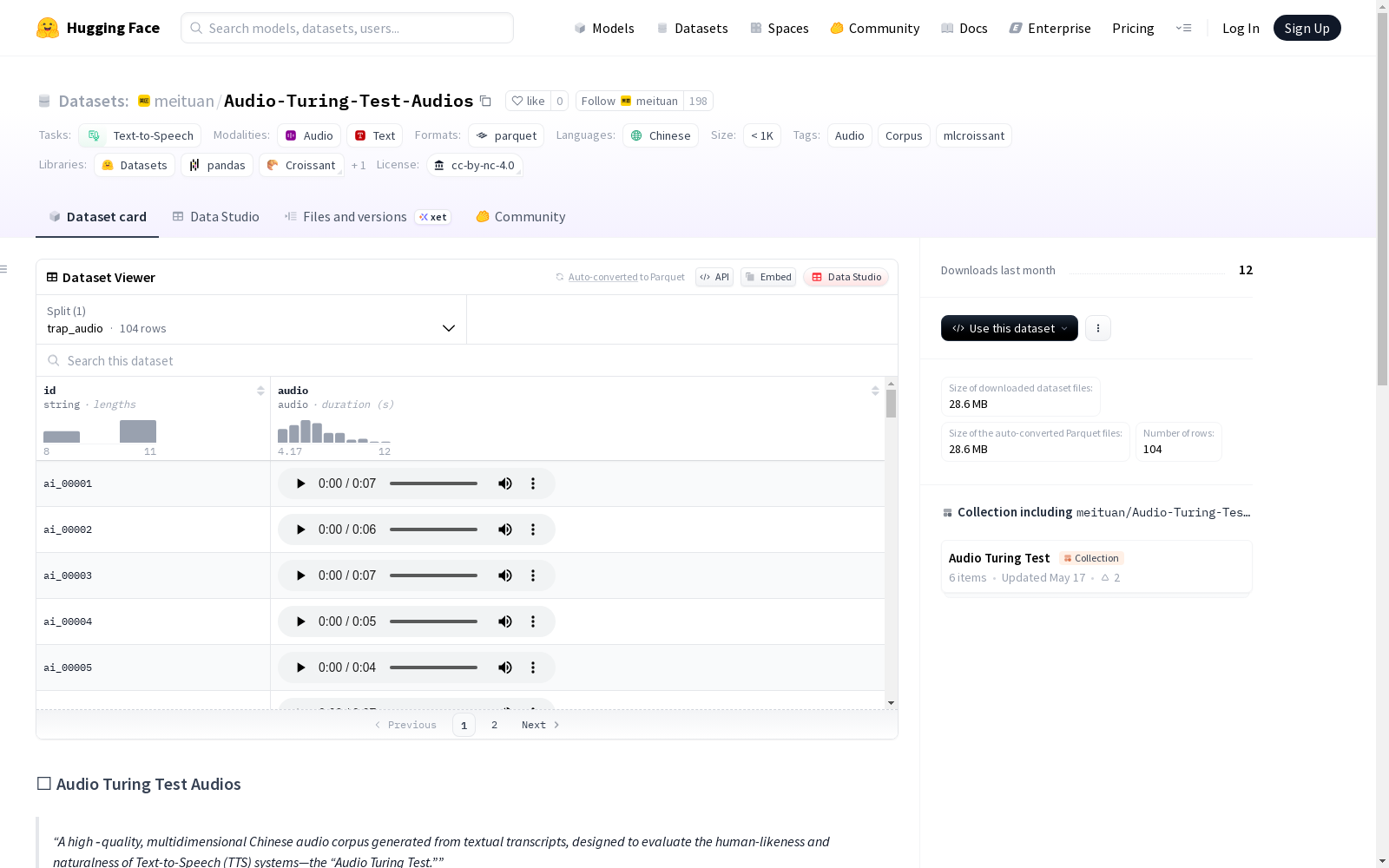Screen dimensions: 1389x868
Task: Open Models in the top navigation
Action: (604, 28)
